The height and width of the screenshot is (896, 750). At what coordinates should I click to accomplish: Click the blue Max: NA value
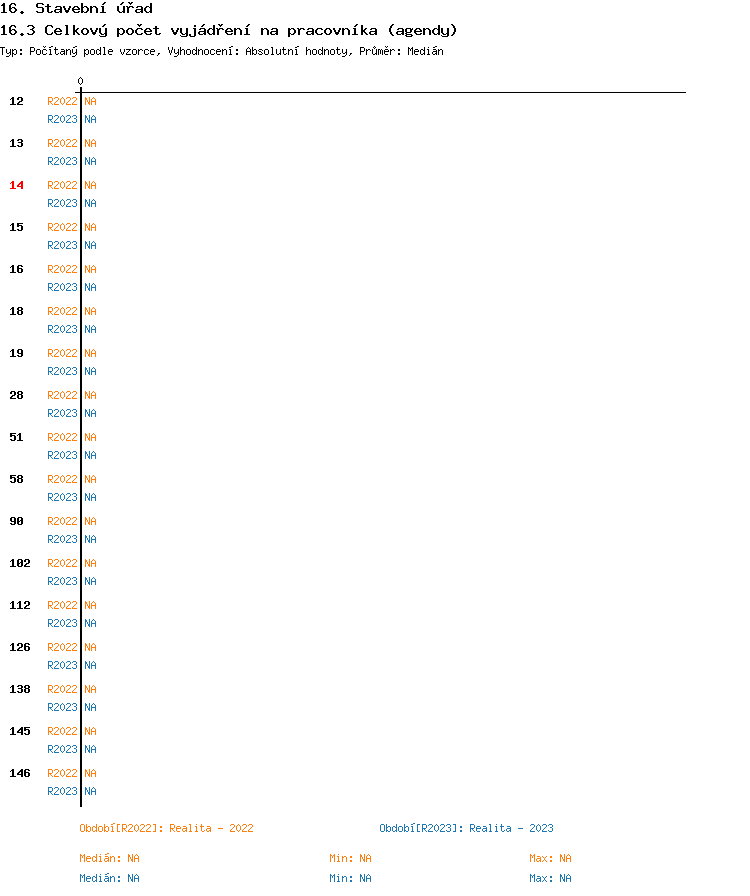click(x=550, y=878)
